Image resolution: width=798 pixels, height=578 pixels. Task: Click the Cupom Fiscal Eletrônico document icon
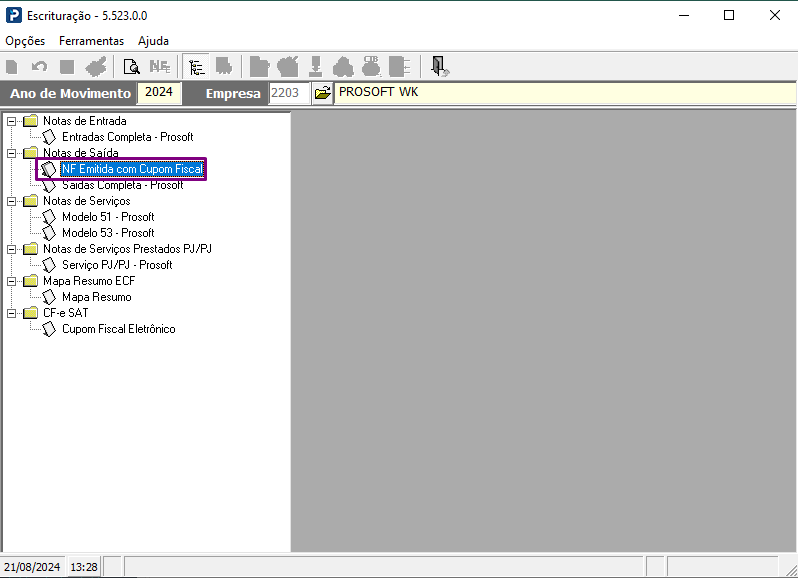click(49, 329)
